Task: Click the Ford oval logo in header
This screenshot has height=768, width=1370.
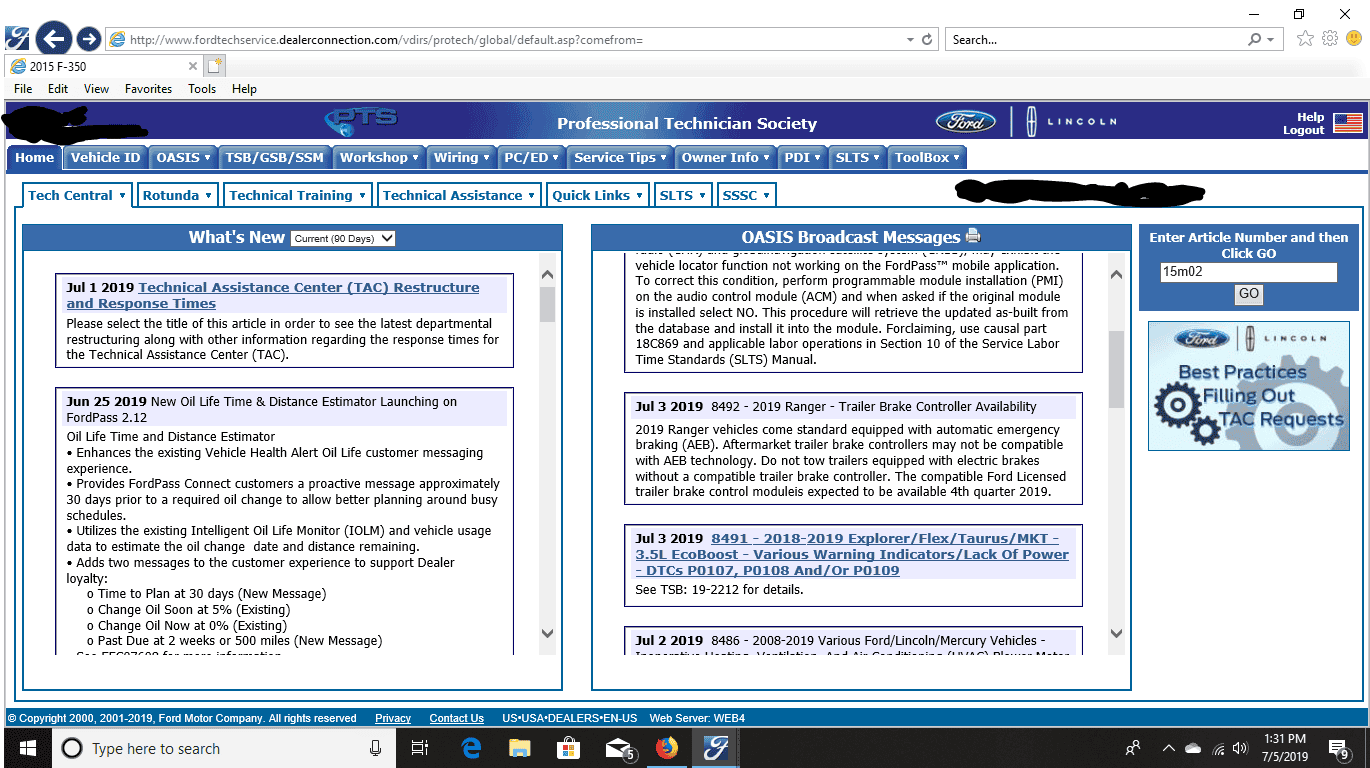Action: (966, 122)
